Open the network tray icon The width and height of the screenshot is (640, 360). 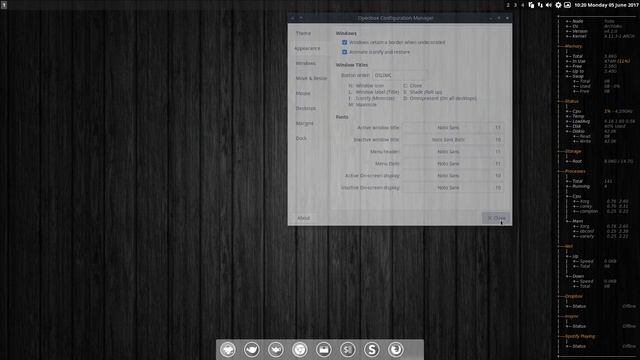click(540, 5)
